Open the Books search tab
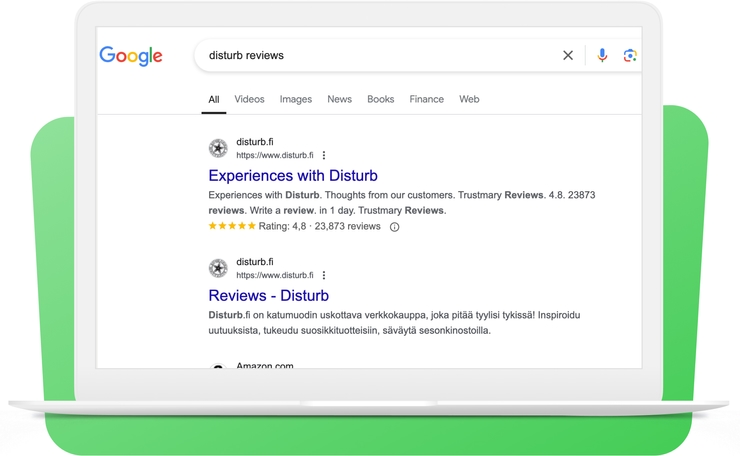Screen dimensions: 740x456 [x=380, y=99]
